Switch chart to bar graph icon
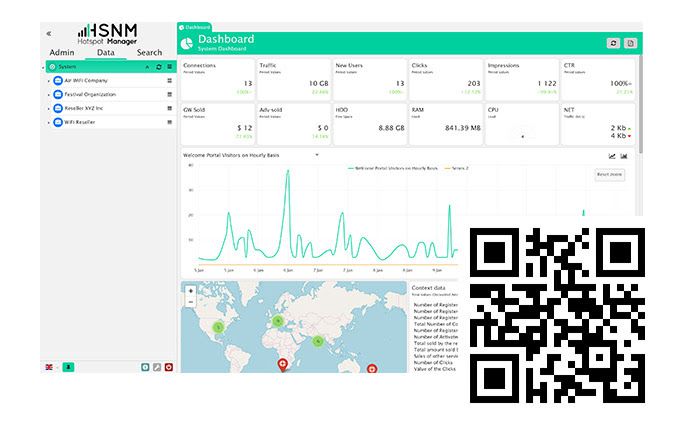 (x=625, y=156)
